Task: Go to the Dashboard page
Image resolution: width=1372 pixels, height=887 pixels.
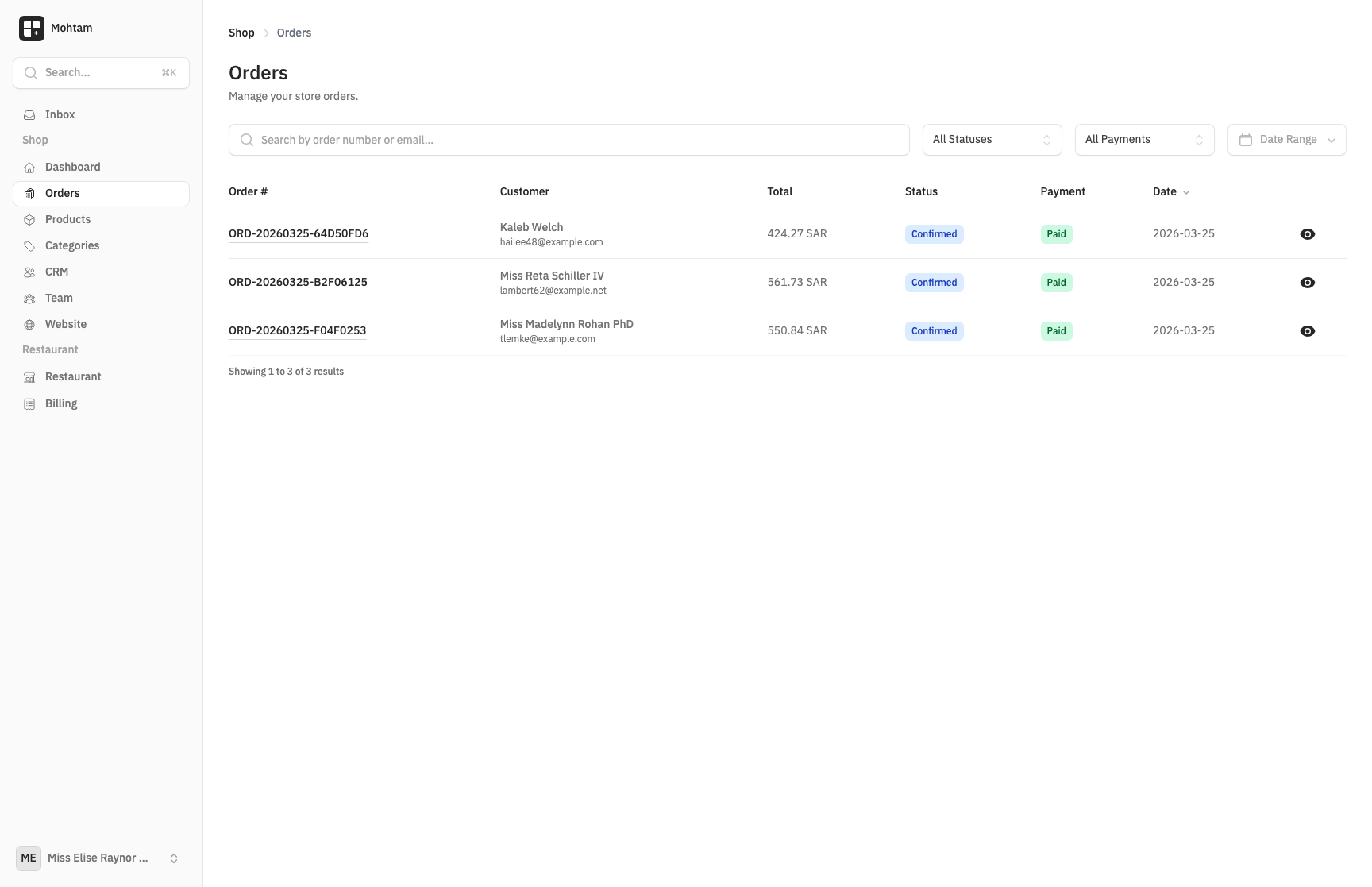Action: tap(72, 167)
